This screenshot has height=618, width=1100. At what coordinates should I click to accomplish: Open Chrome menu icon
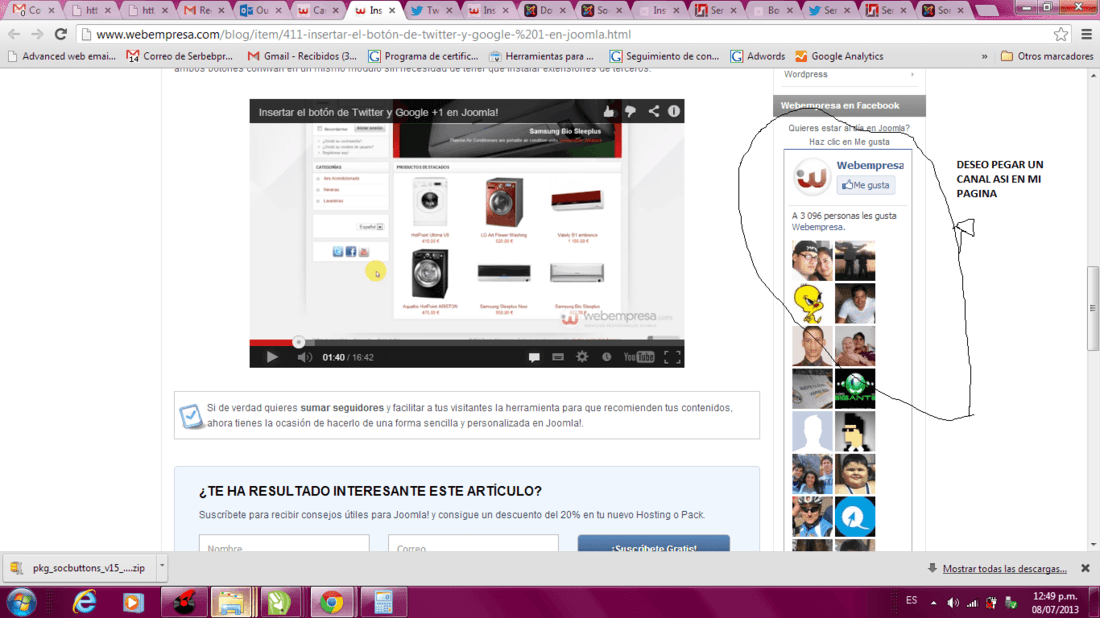pos(1086,34)
